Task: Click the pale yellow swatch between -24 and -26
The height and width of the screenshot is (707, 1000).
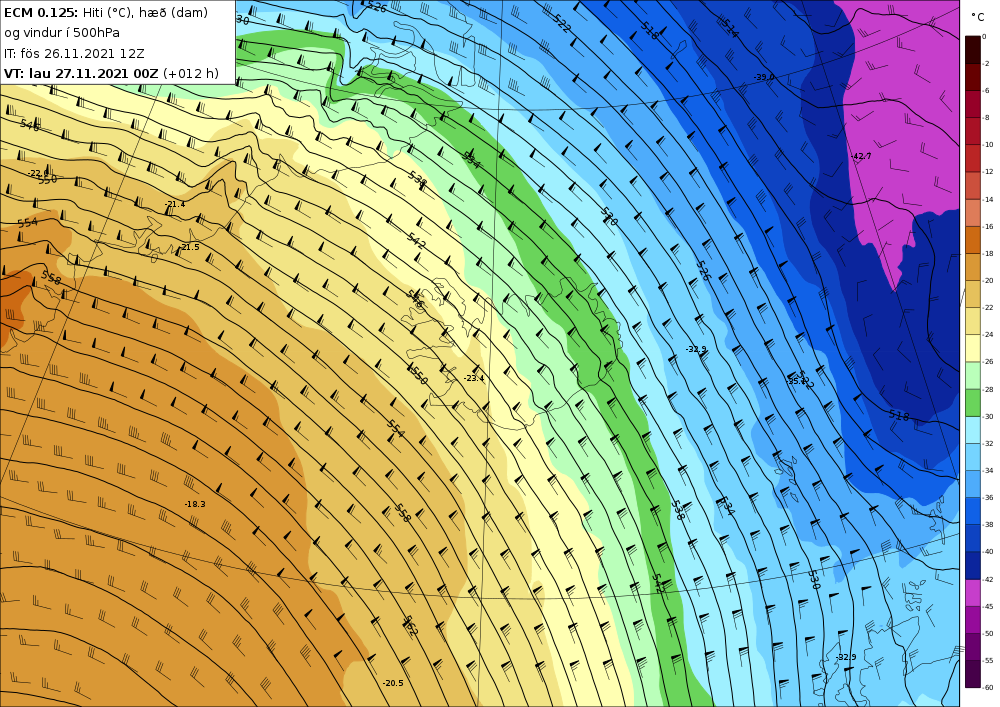Action: click(973, 348)
